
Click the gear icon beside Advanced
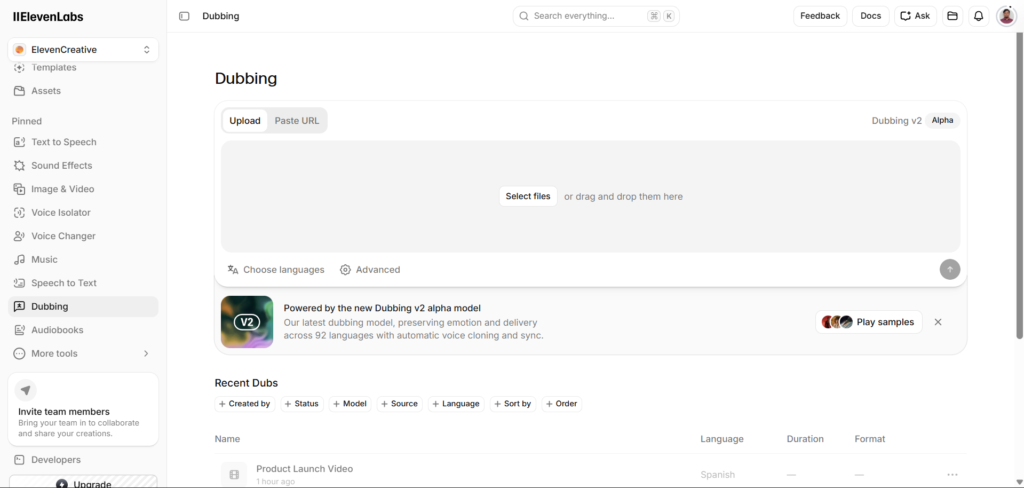tap(345, 270)
